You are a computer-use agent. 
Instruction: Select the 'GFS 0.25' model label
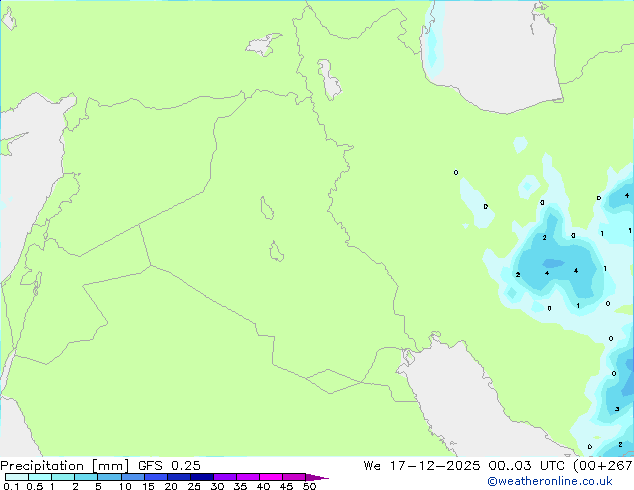(x=169, y=466)
